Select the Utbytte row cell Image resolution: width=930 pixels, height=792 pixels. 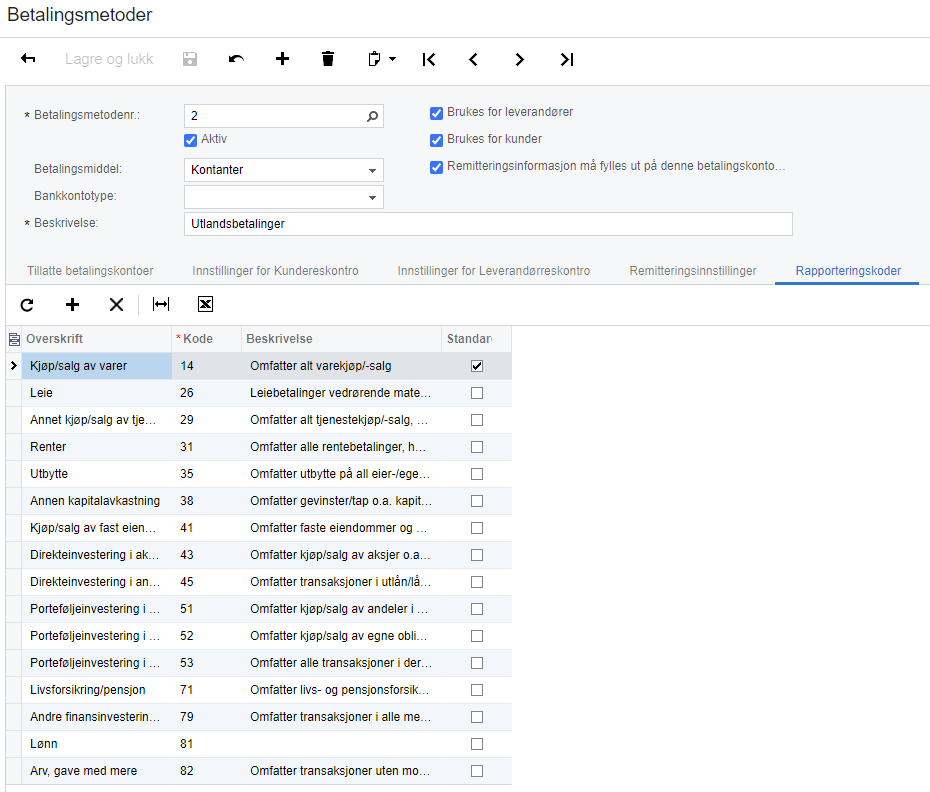[97, 474]
